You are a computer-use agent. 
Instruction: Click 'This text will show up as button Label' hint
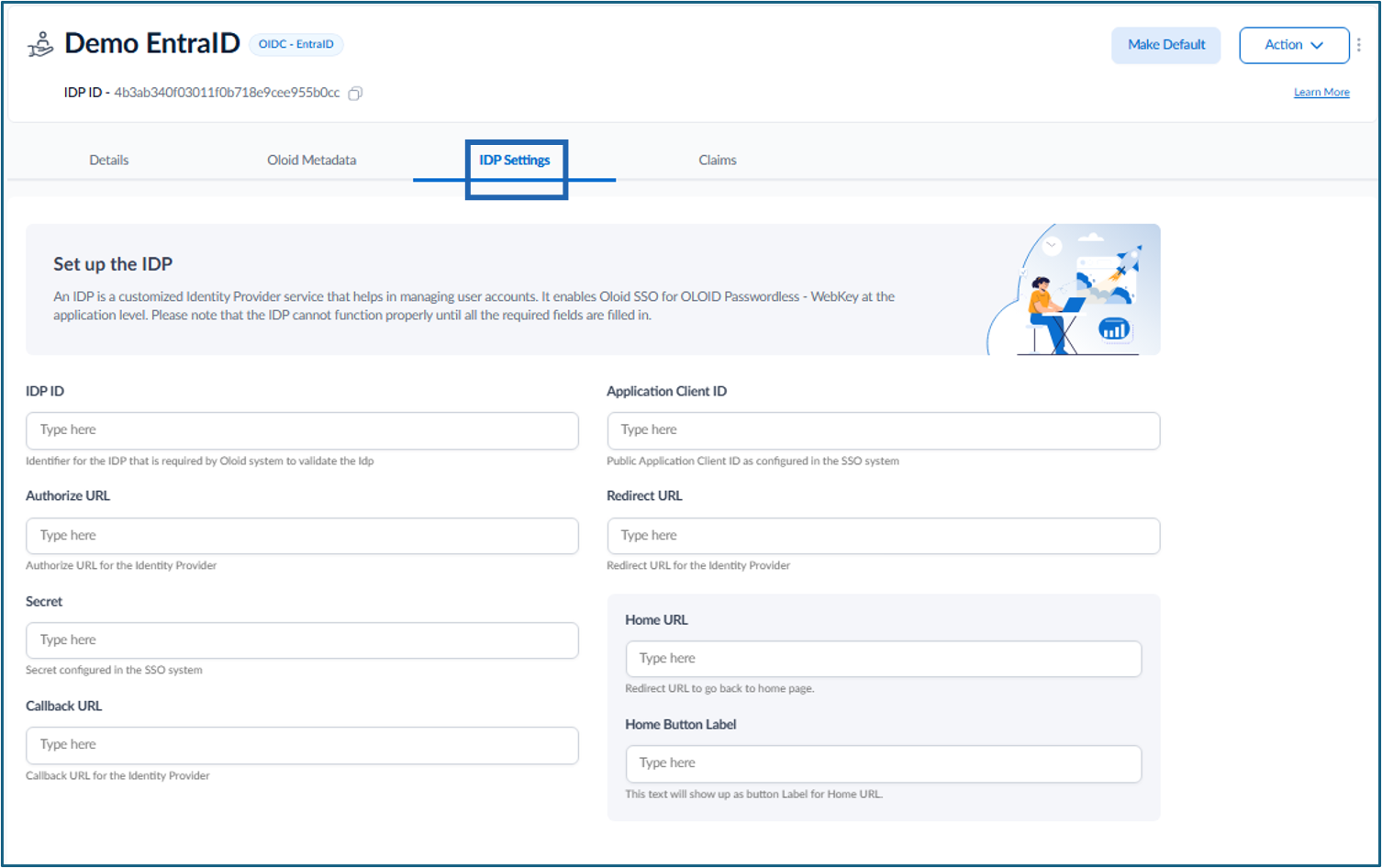point(753,795)
